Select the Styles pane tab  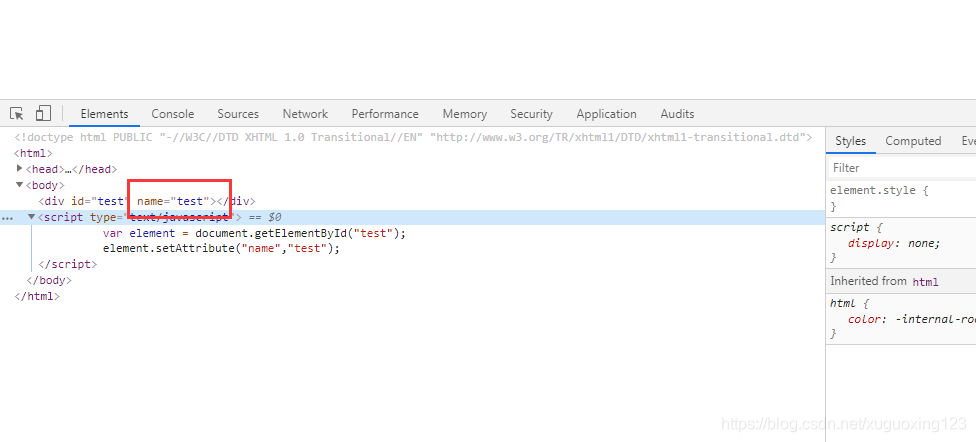(850, 141)
